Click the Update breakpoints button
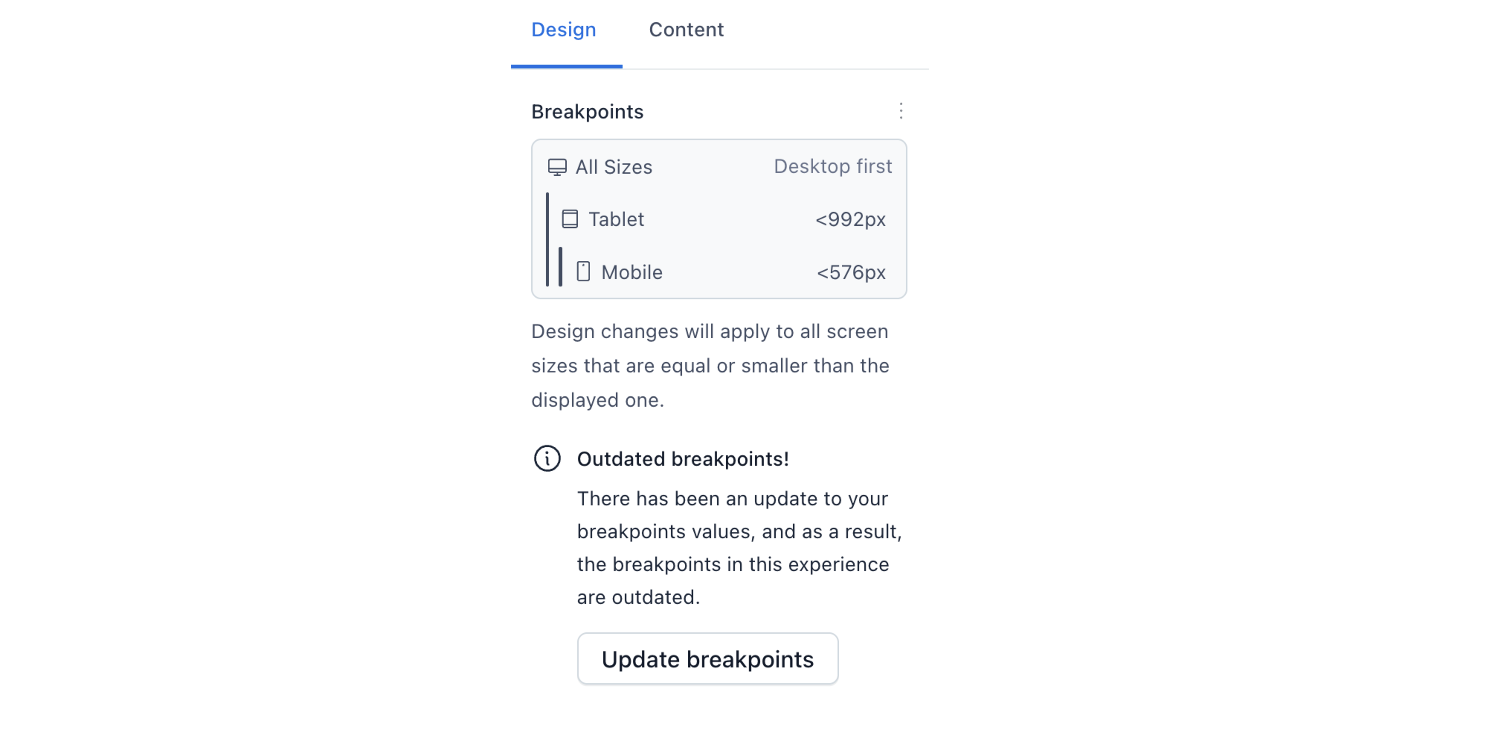 point(707,658)
